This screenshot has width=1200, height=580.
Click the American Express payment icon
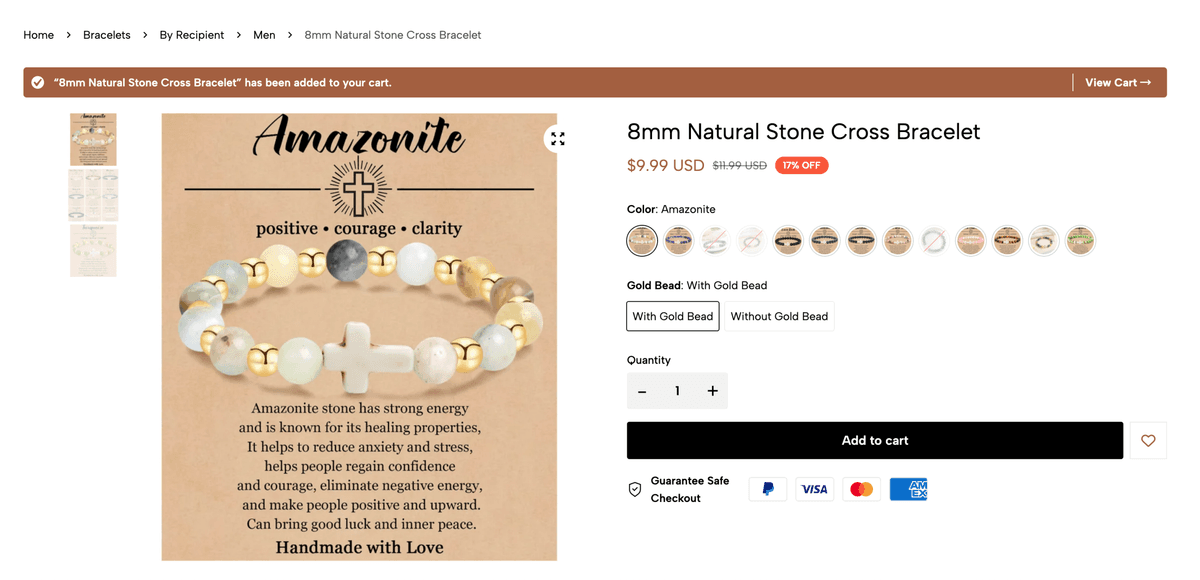coord(908,489)
